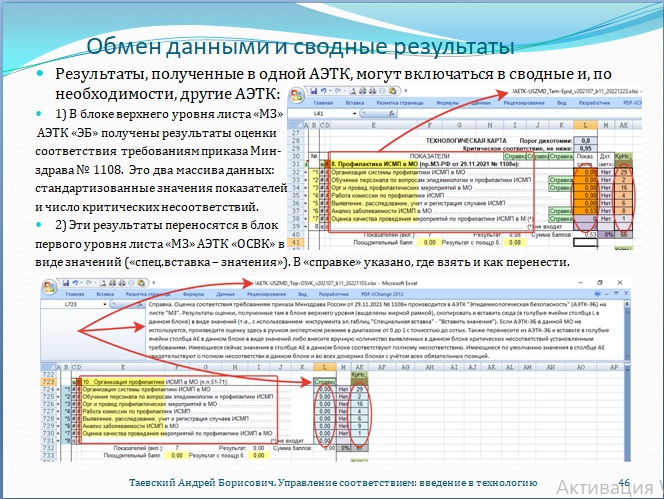Select column L header in the lower Excel
Screen dimensions: 664x499
[x=325, y=367]
